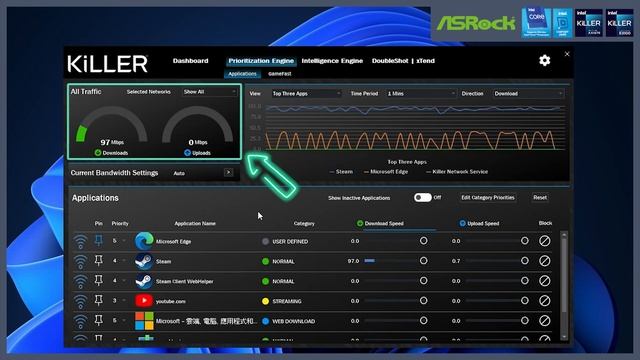Click the Steam Client WebHelper app icon

[x=144, y=281]
